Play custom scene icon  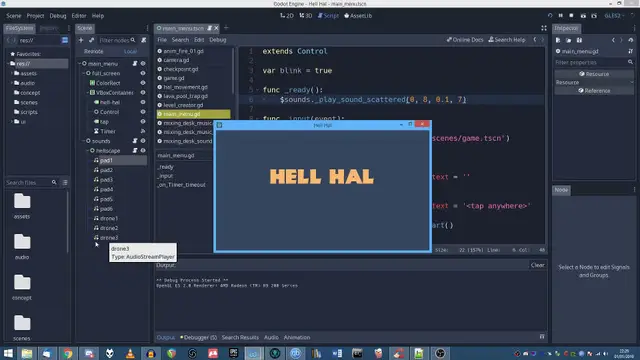click(594, 16)
